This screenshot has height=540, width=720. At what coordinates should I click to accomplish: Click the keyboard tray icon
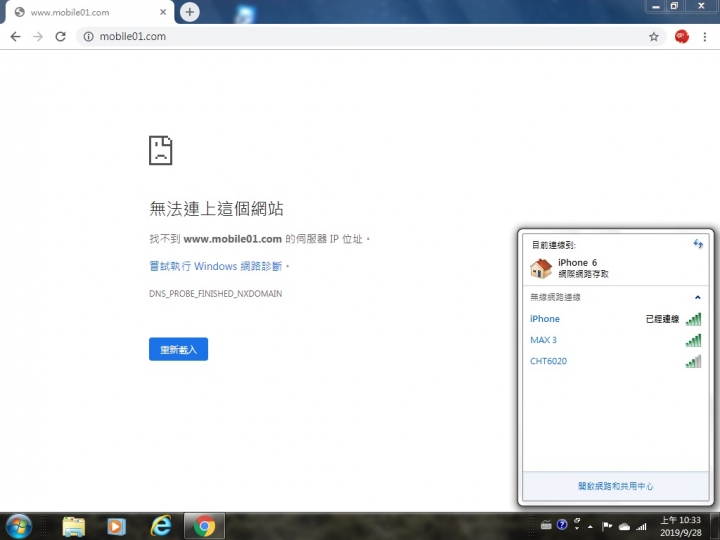point(546,525)
